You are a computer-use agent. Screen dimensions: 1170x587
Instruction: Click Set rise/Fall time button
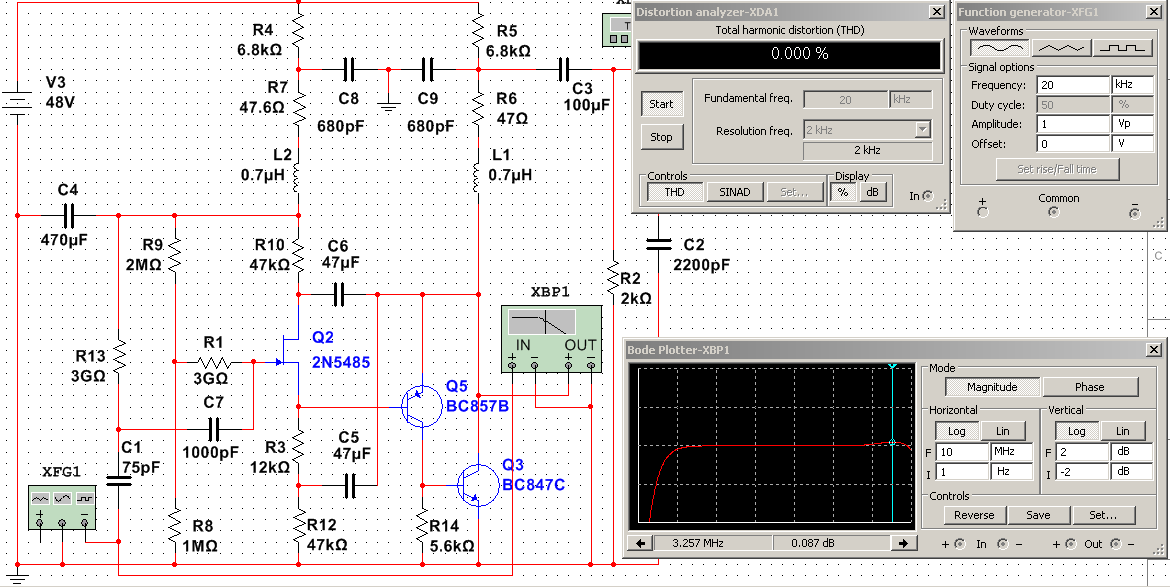(x=1057, y=169)
